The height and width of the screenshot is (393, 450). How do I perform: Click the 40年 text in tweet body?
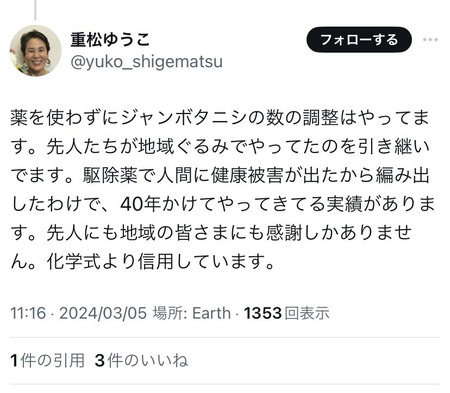[141, 204]
